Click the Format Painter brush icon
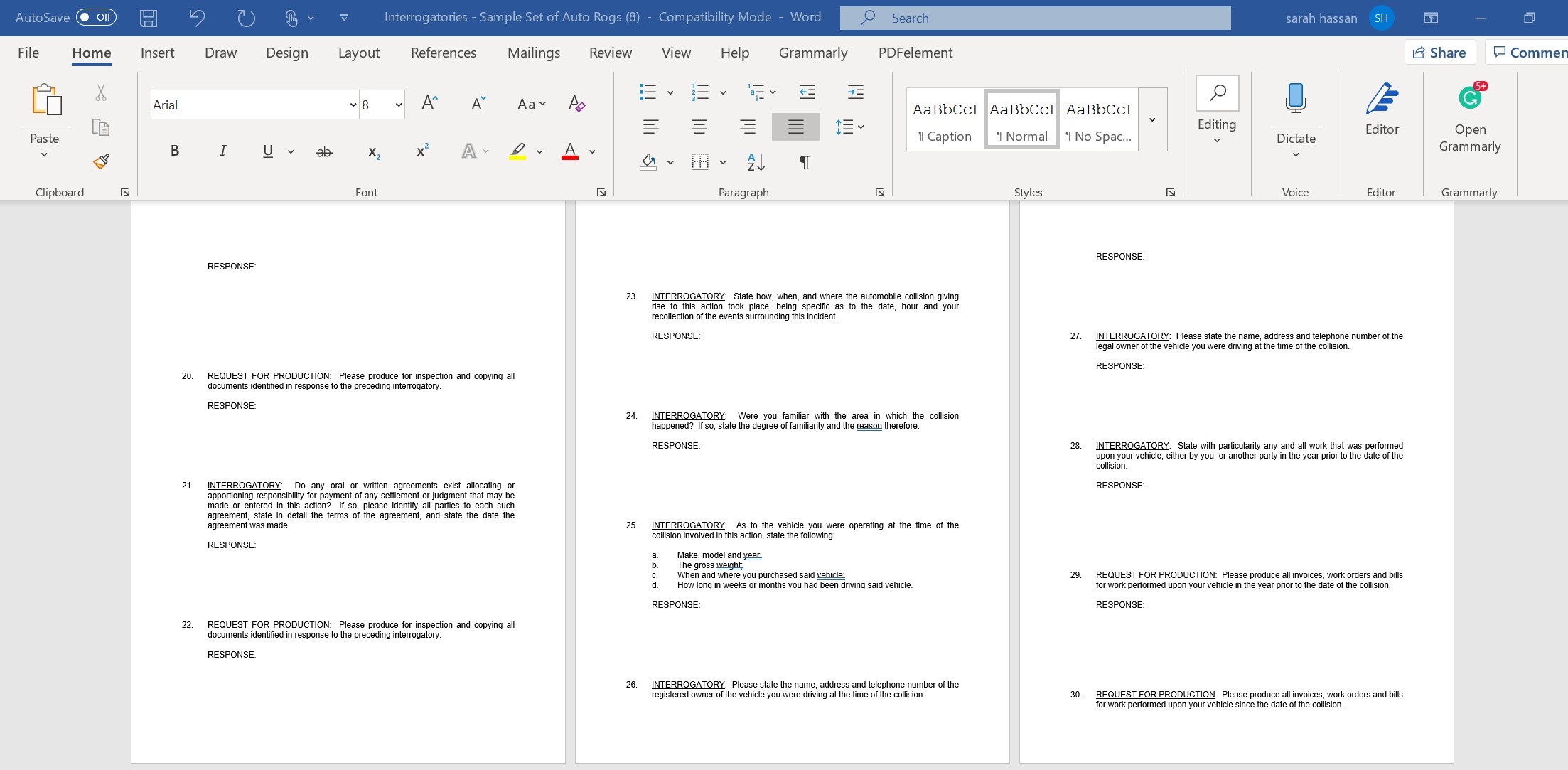Viewport: 1568px width, 770px height. click(101, 161)
